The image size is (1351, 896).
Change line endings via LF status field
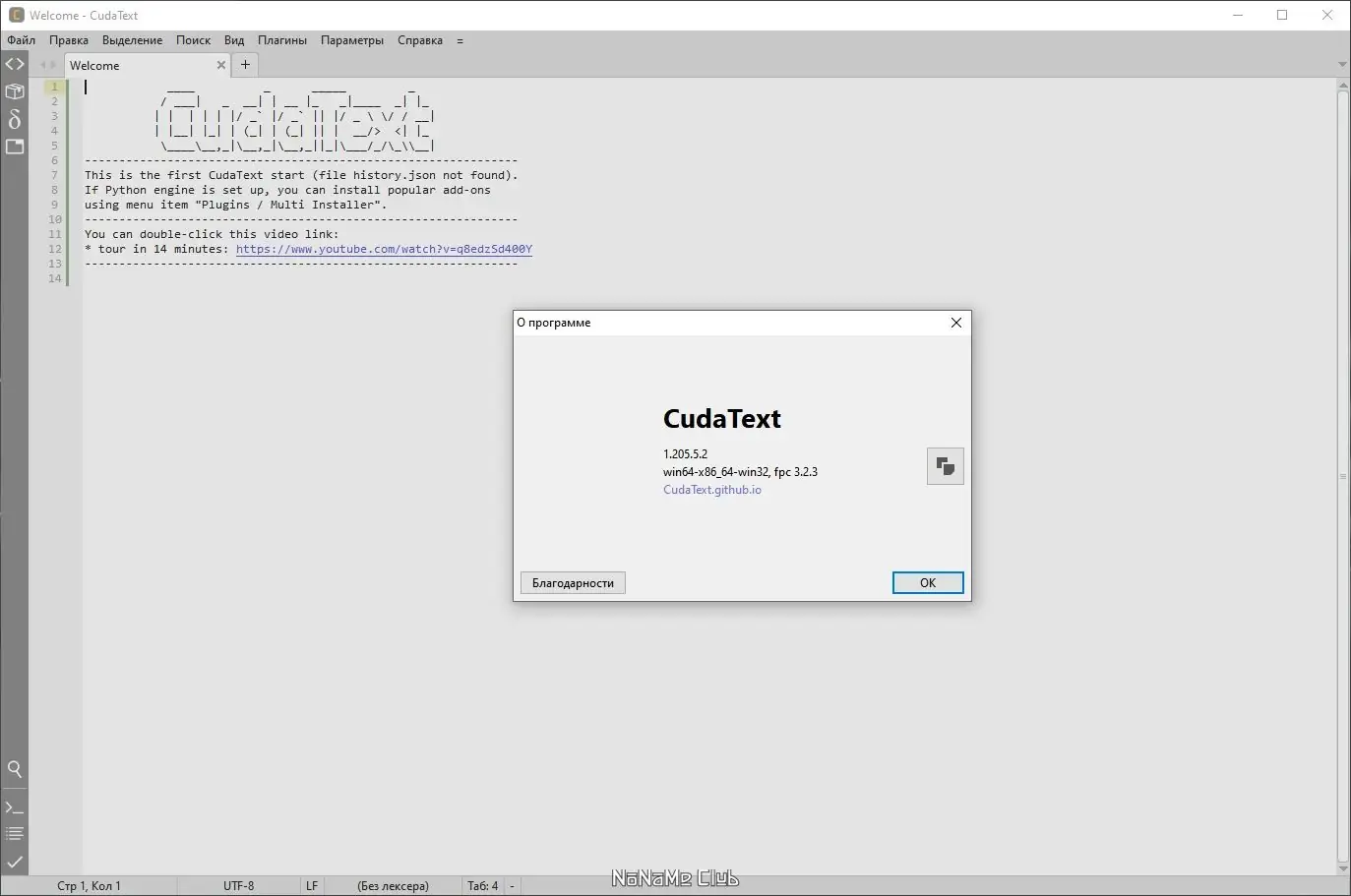click(x=312, y=886)
